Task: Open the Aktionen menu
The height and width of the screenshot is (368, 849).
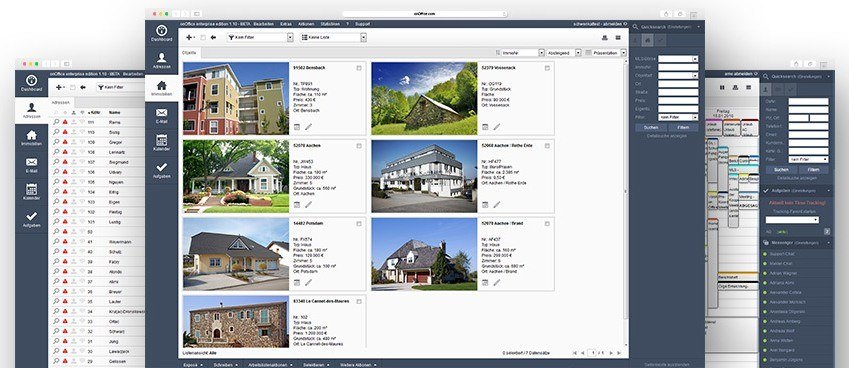Action: click(306, 24)
